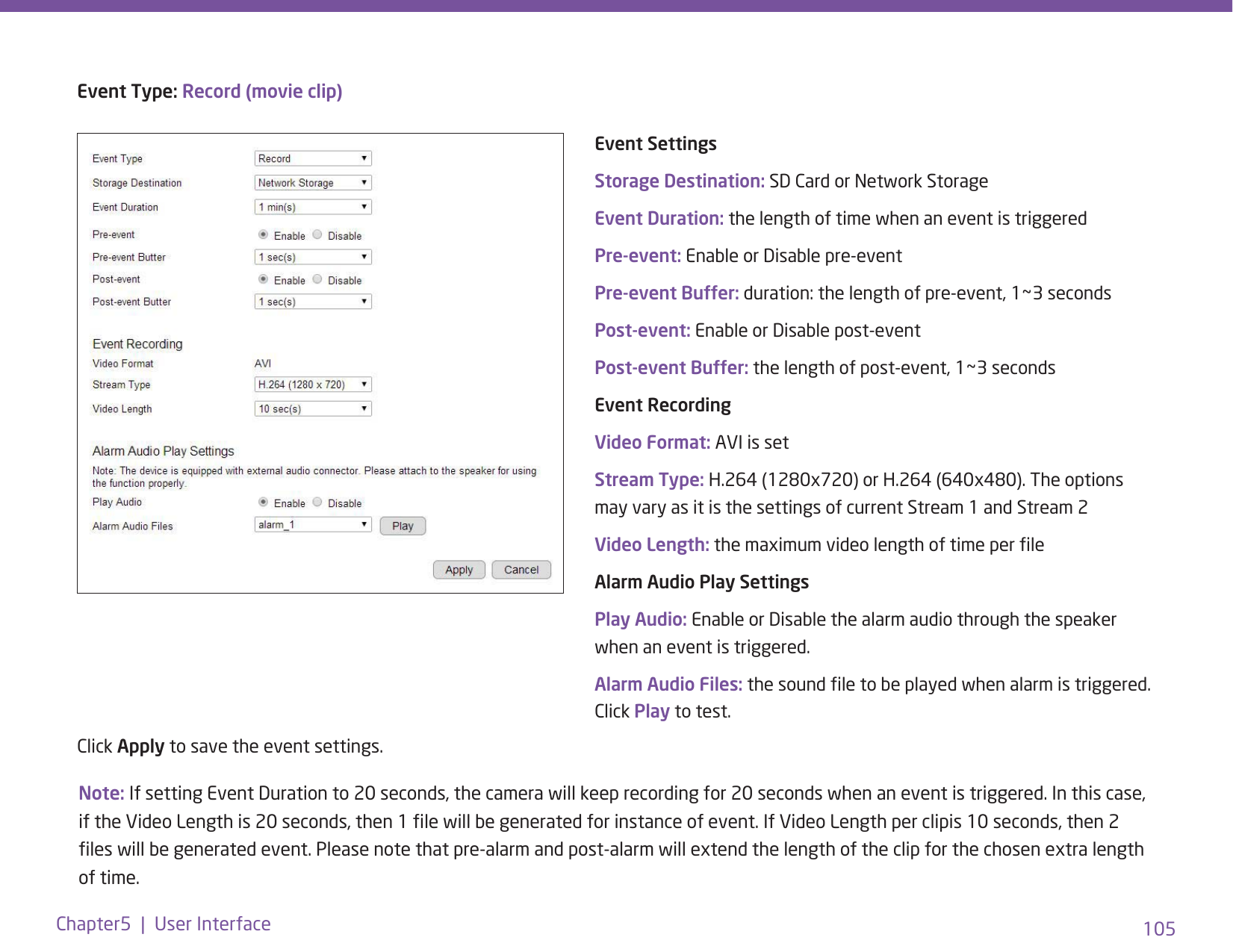Open the Post-event Butter seconds dropdown
This screenshot has height=952, width=1233.
pos(313,302)
